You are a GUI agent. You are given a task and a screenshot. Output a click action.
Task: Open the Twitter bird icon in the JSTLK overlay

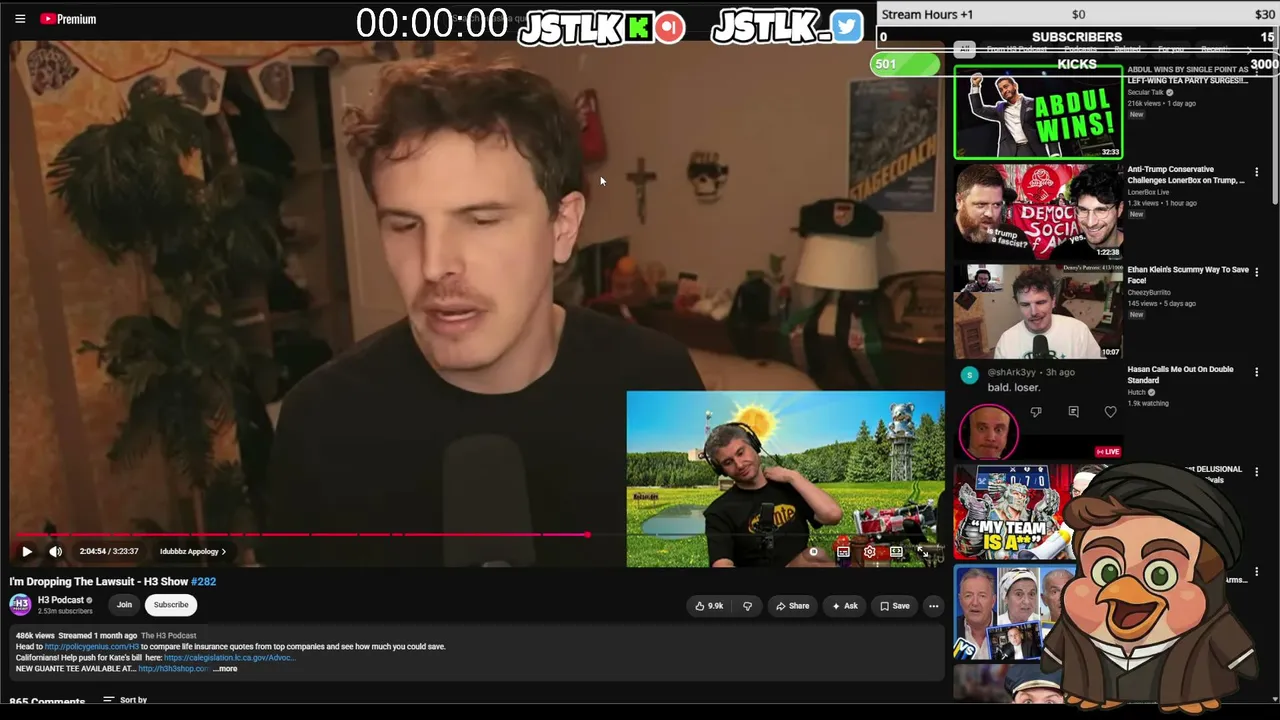point(846,27)
